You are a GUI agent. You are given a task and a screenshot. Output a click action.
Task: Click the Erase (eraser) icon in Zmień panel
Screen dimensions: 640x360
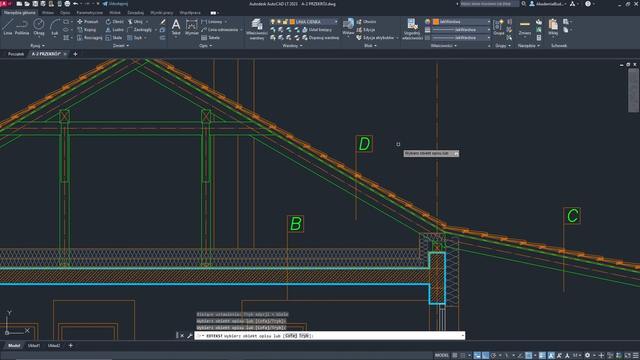click(x=163, y=22)
